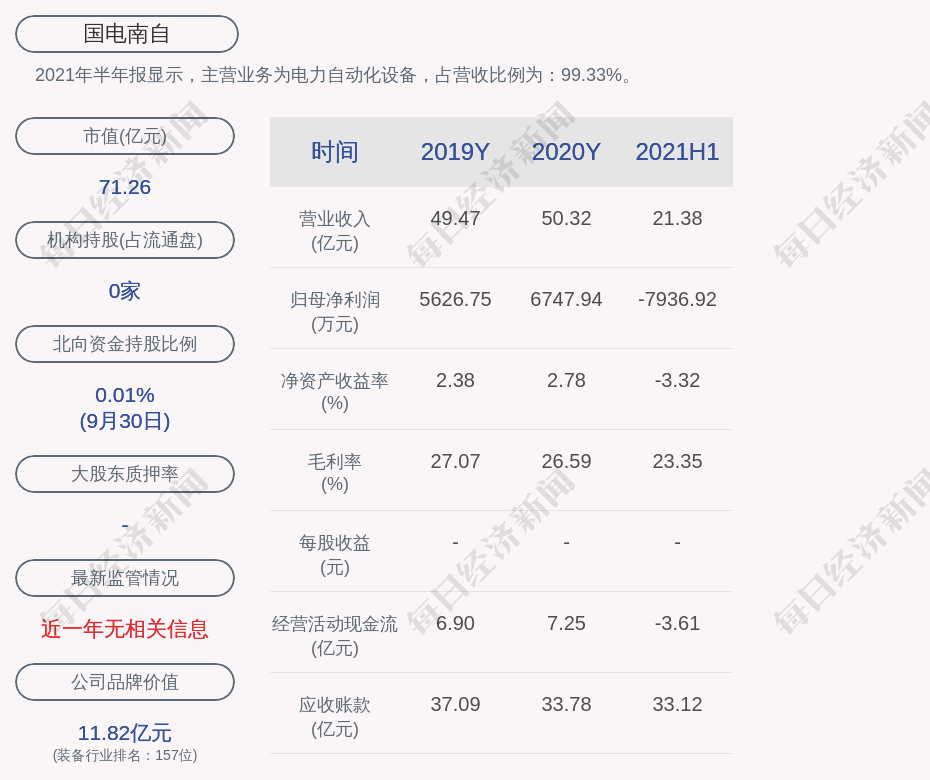Click the 国电南自 title box
This screenshot has width=930, height=780.
click(125, 33)
